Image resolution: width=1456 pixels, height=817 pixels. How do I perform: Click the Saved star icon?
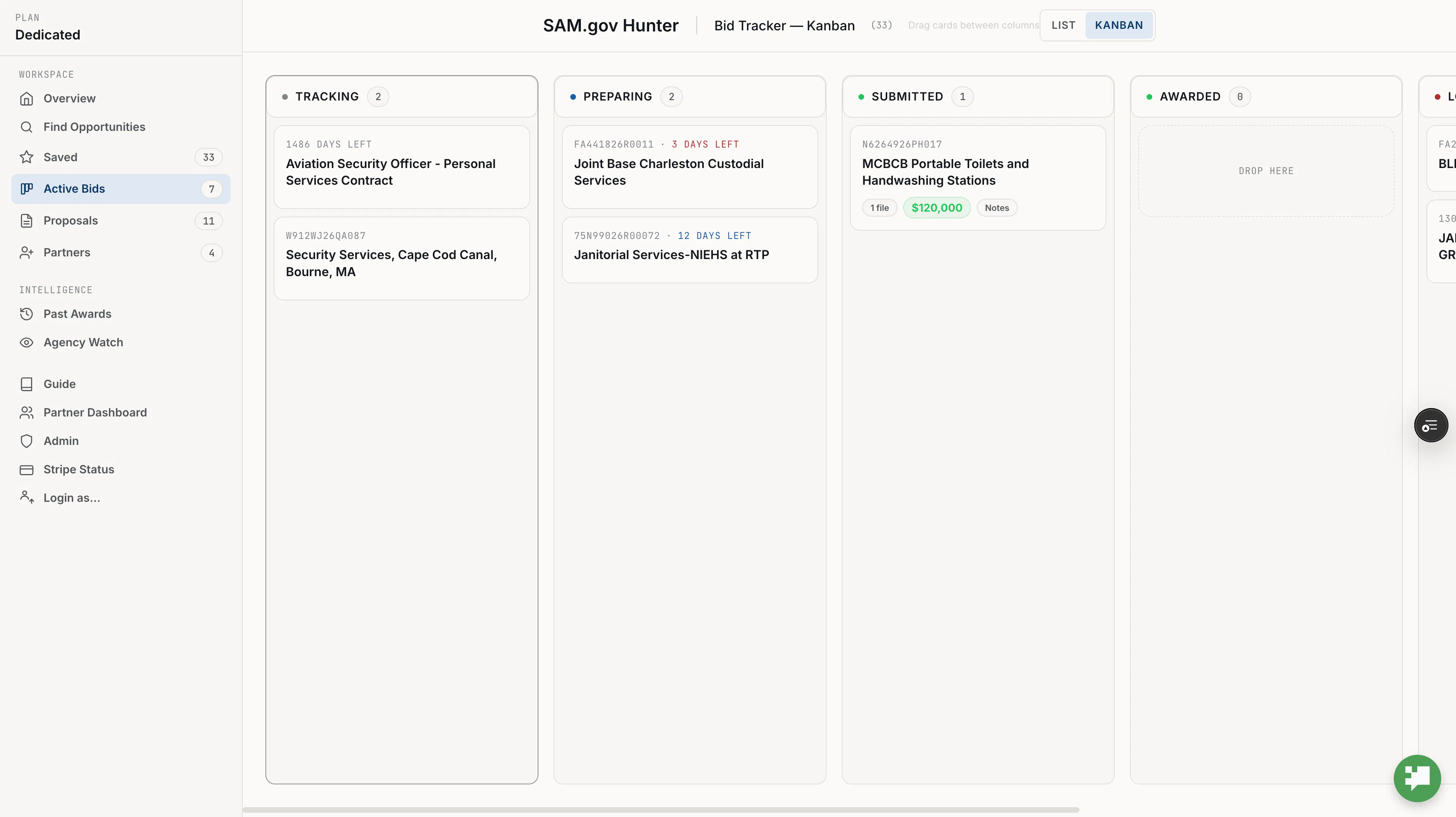pos(27,157)
